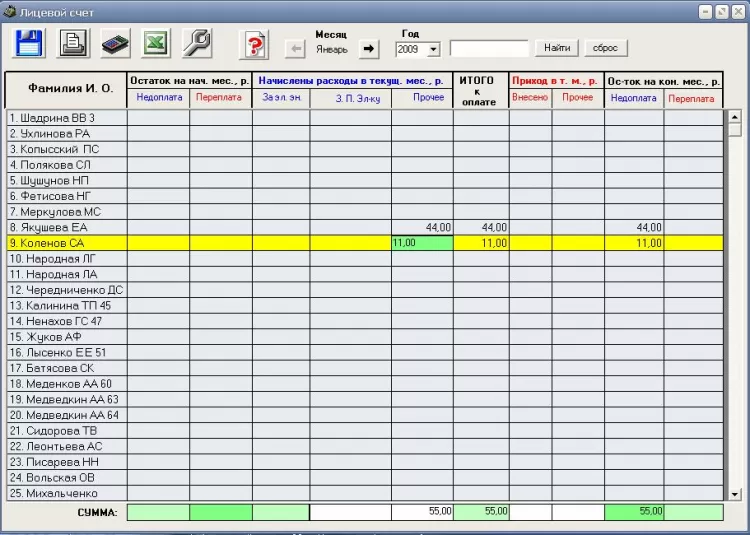Click the сброс button
Viewport: 750px width, 535px height.
(606, 48)
